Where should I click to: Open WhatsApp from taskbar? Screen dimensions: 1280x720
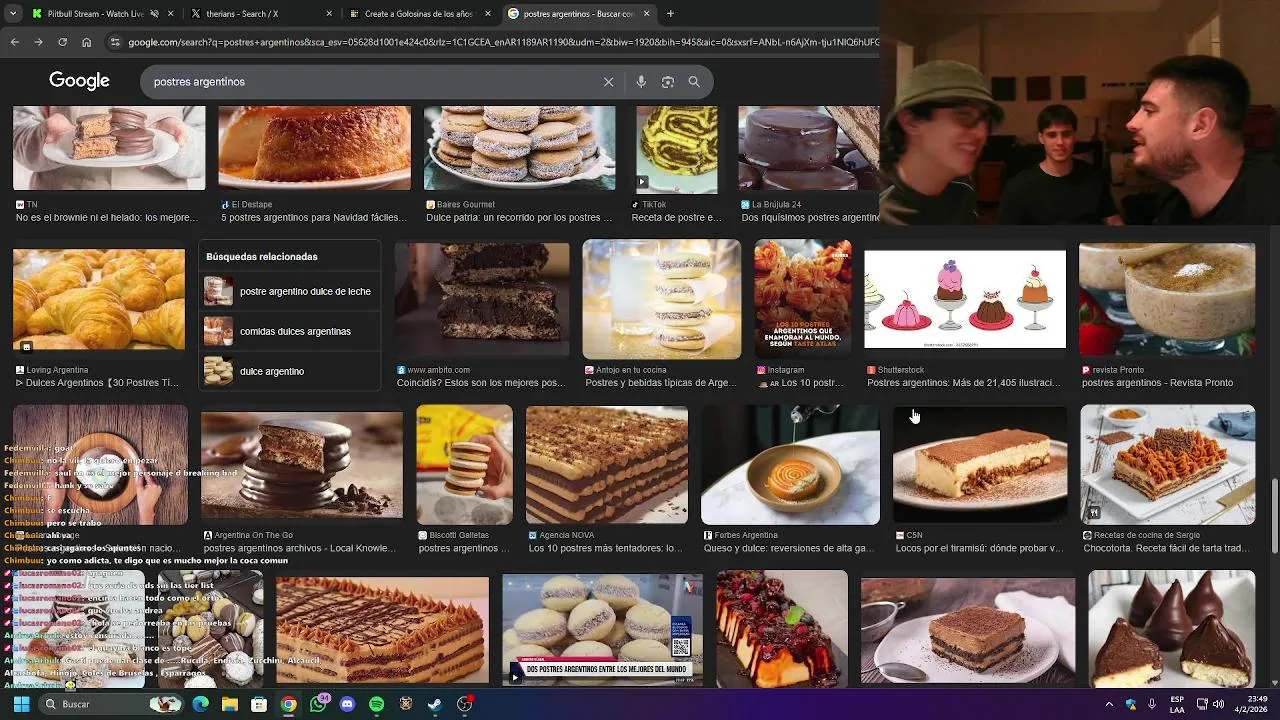318,704
